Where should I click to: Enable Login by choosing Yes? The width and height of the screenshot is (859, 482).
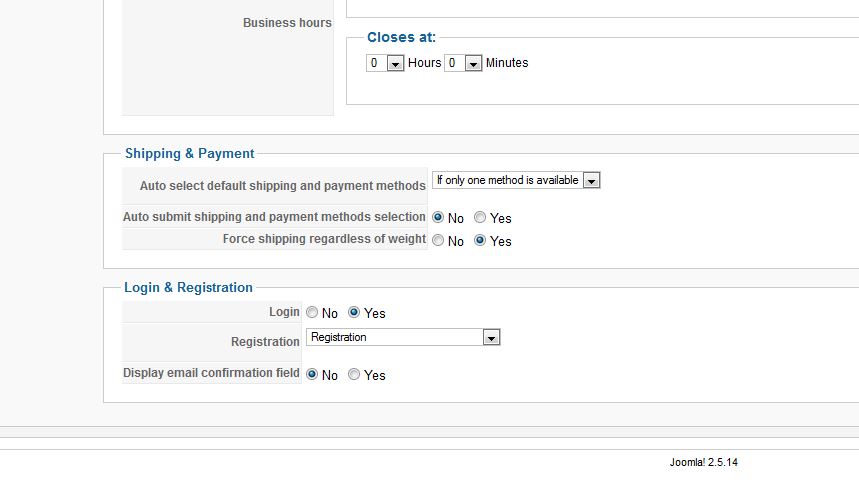click(x=354, y=312)
